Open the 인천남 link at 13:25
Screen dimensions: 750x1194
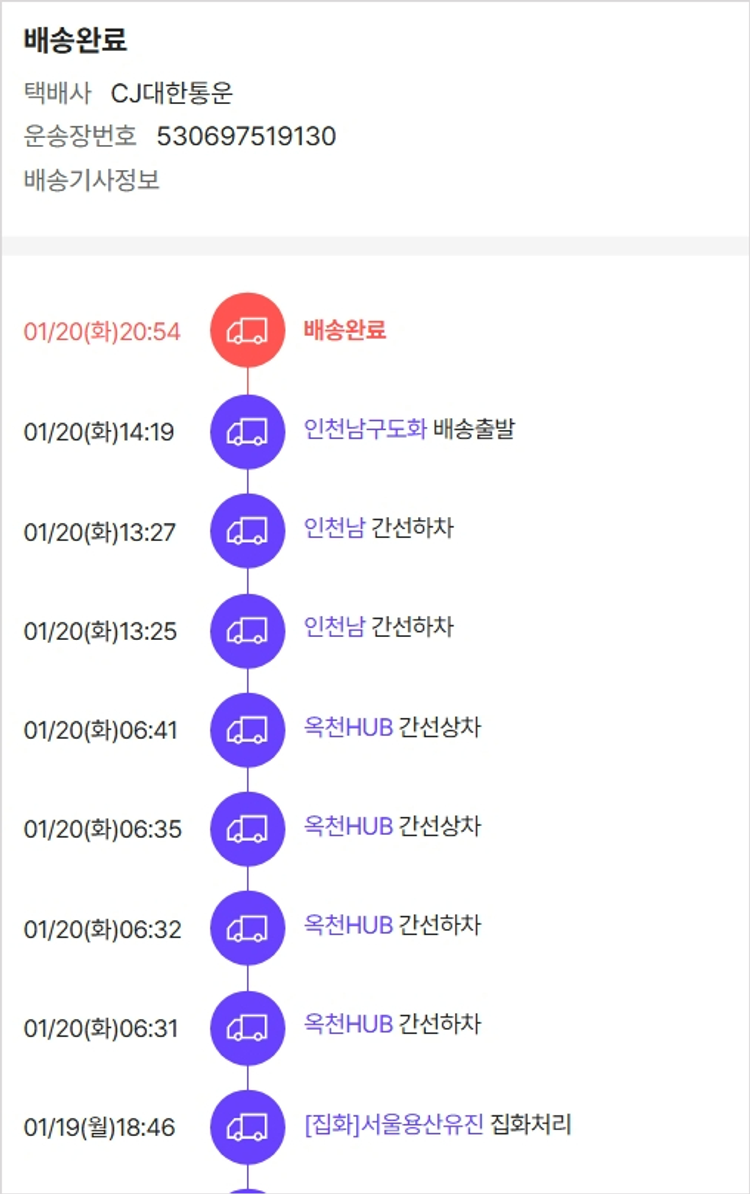(334, 627)
